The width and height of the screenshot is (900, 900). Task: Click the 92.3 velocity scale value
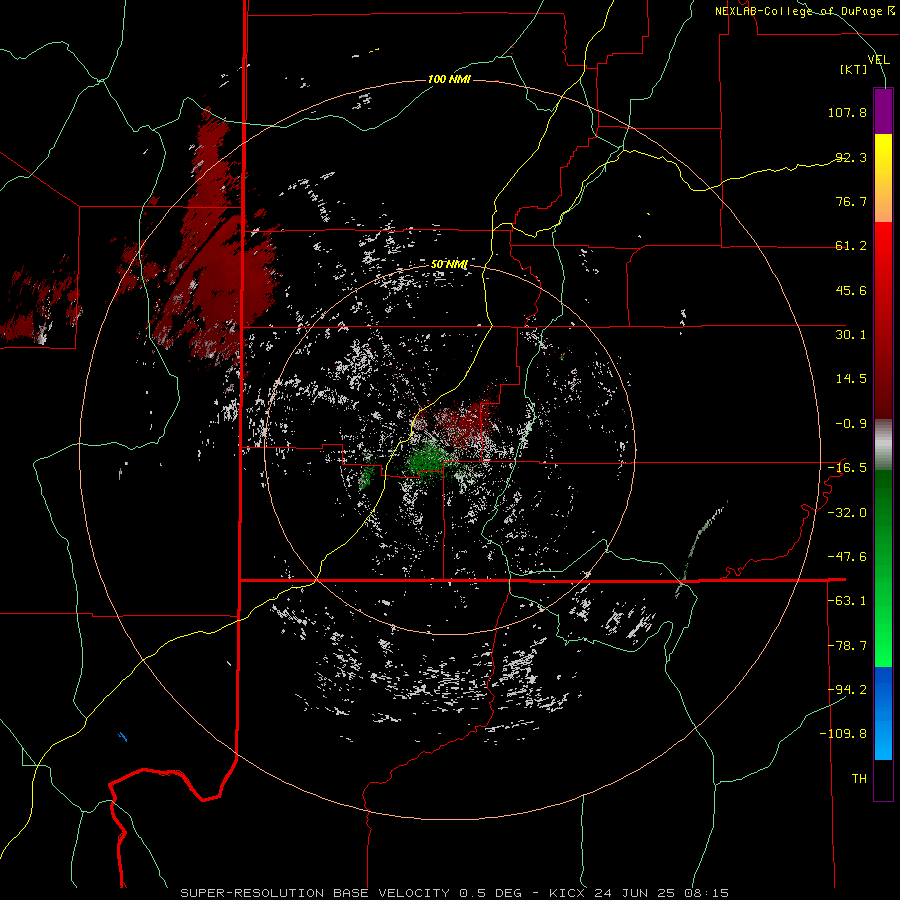coord(851,157)
